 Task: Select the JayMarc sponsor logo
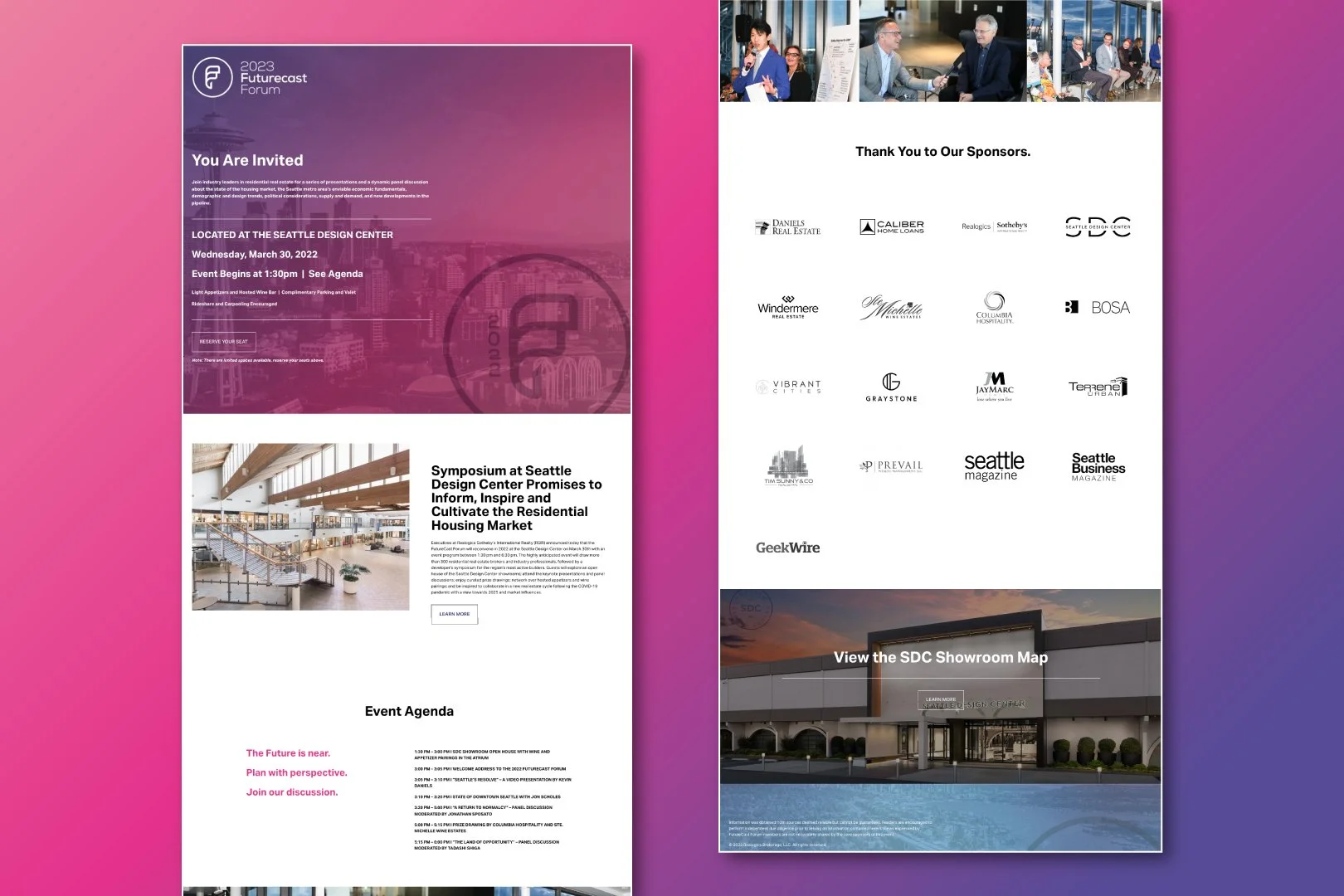coord(994,387)
